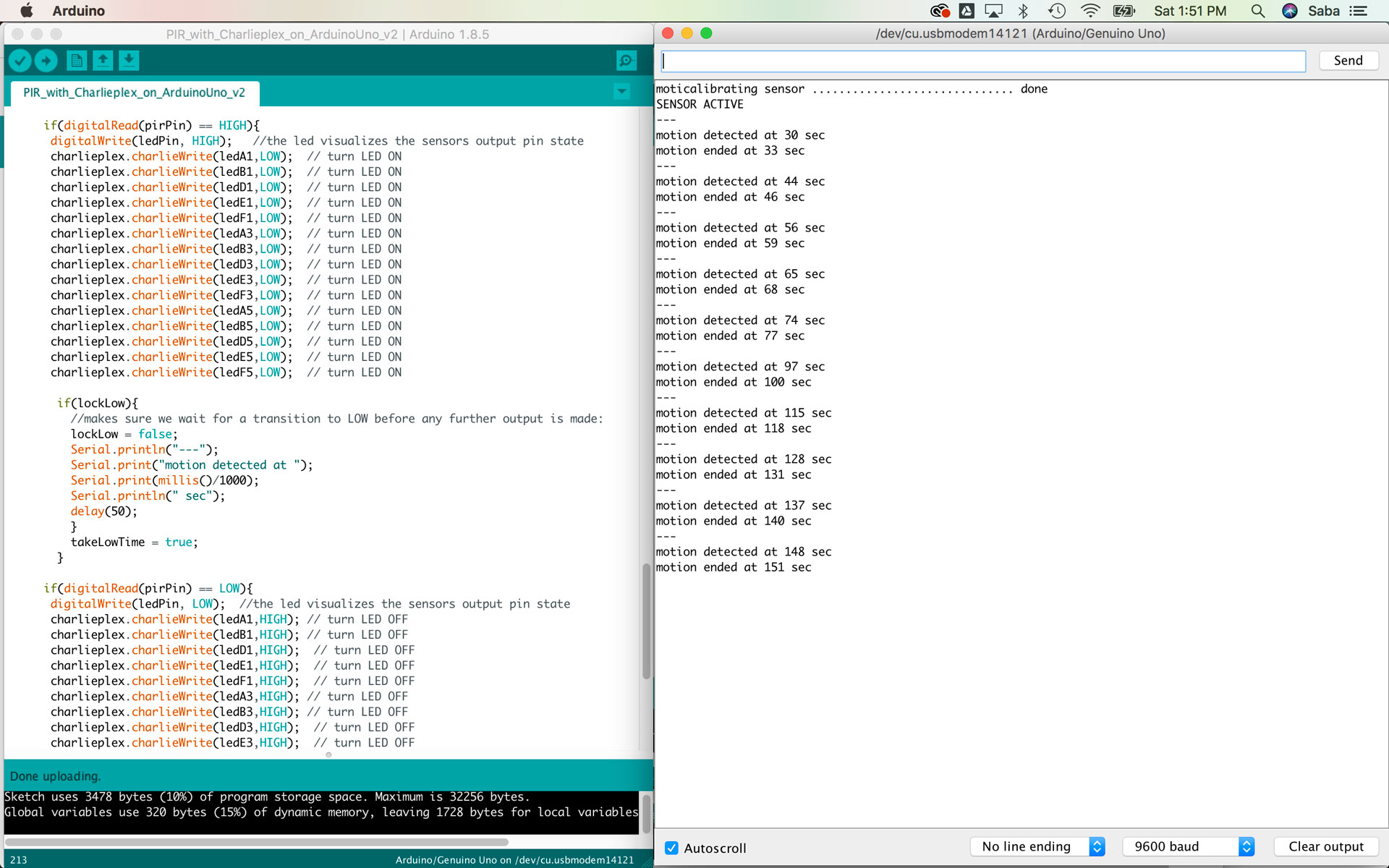Click the Save sketch down-arrow icon
Screen dimensions: 1389x868
tap(129, 61)
